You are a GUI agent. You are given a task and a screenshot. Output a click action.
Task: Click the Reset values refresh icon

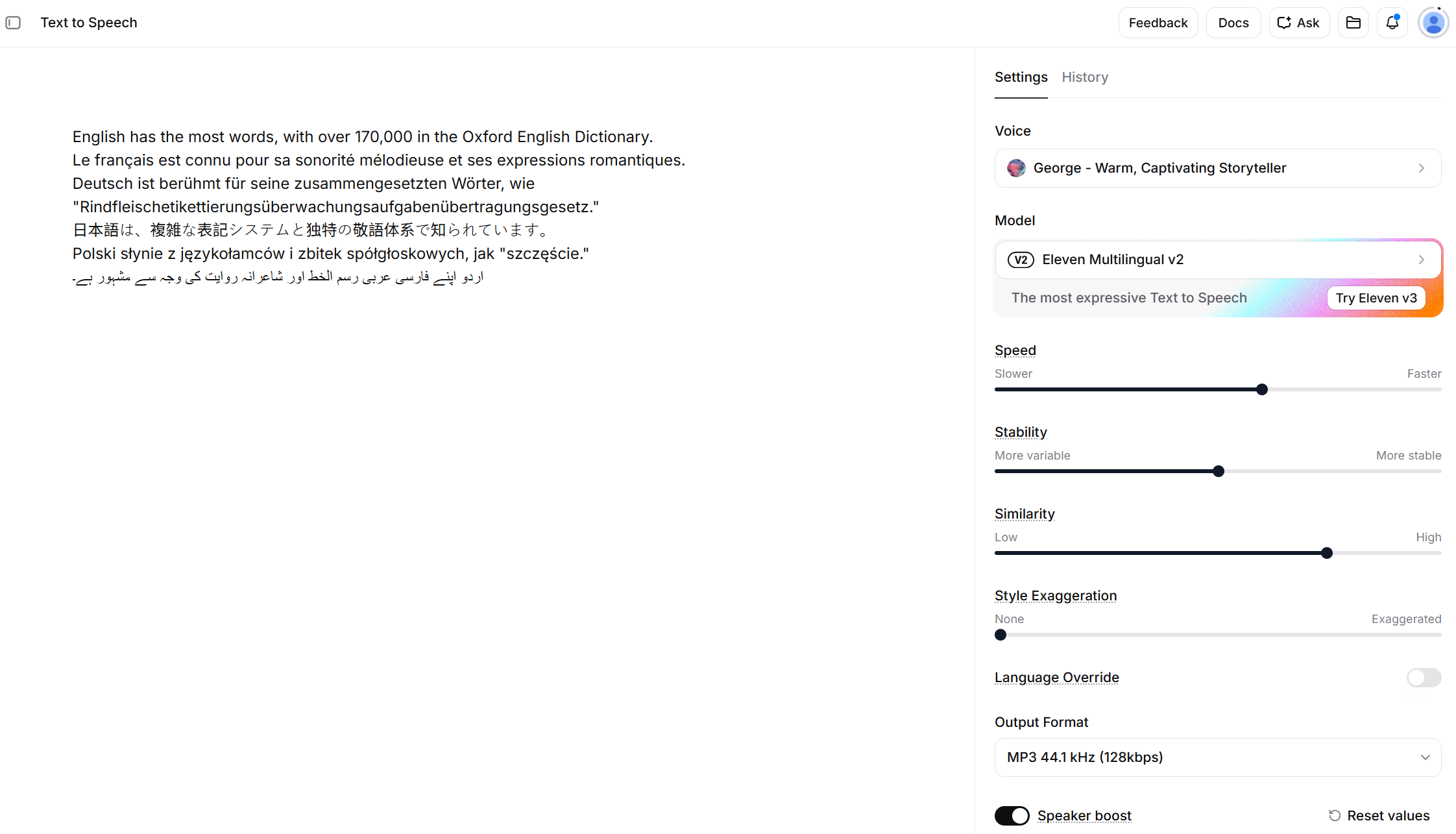coord(1335,815)
